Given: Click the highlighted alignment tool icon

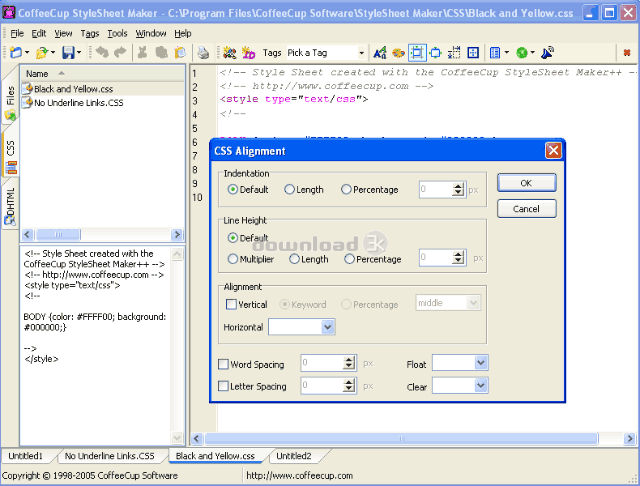Looking at the screenshot, I should point(417,53).
